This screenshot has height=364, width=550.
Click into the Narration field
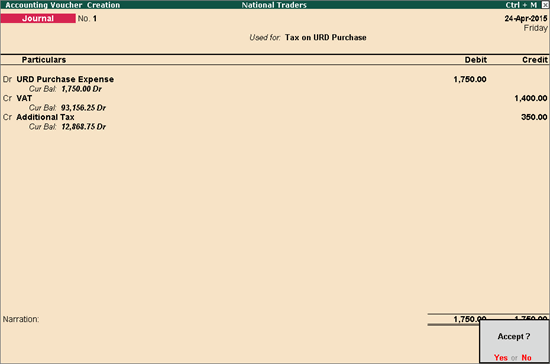coord(210,319)
